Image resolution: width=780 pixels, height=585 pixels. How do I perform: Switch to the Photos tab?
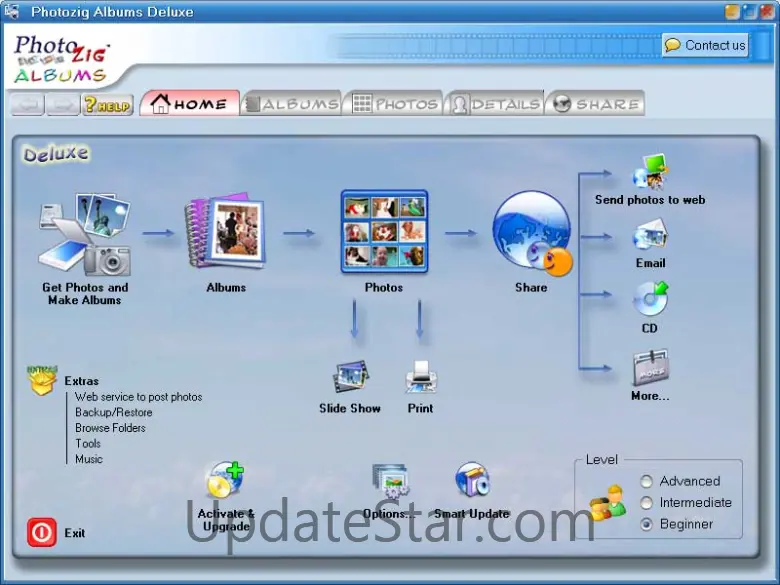(394, 103)
